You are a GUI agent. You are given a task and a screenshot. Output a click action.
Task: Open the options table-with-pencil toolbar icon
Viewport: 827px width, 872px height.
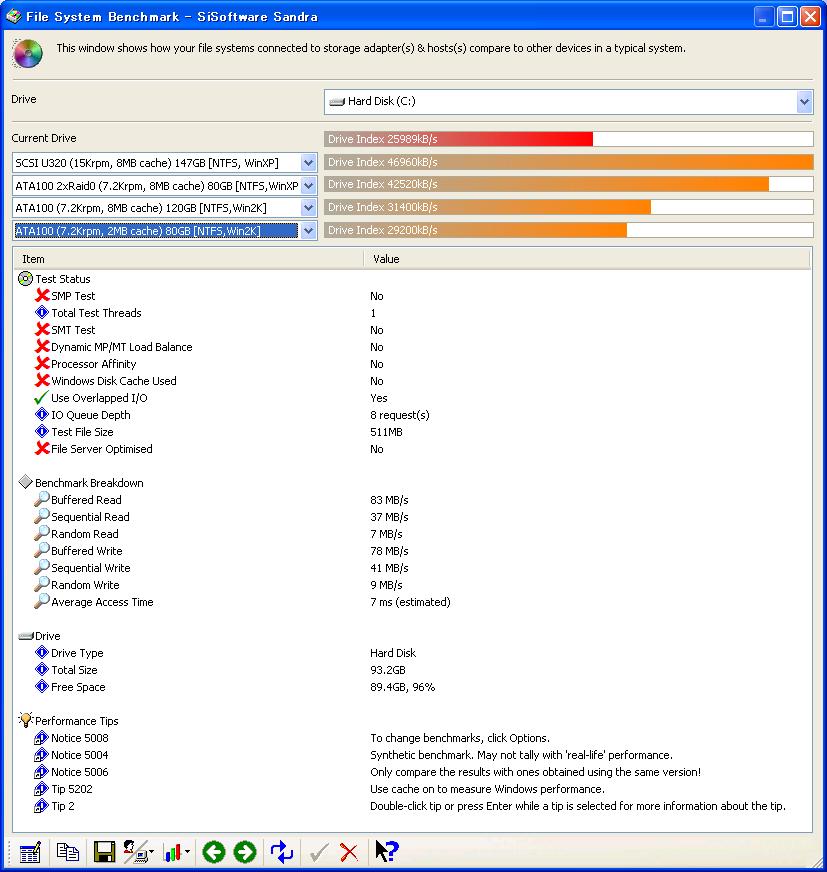coord(30,851)
